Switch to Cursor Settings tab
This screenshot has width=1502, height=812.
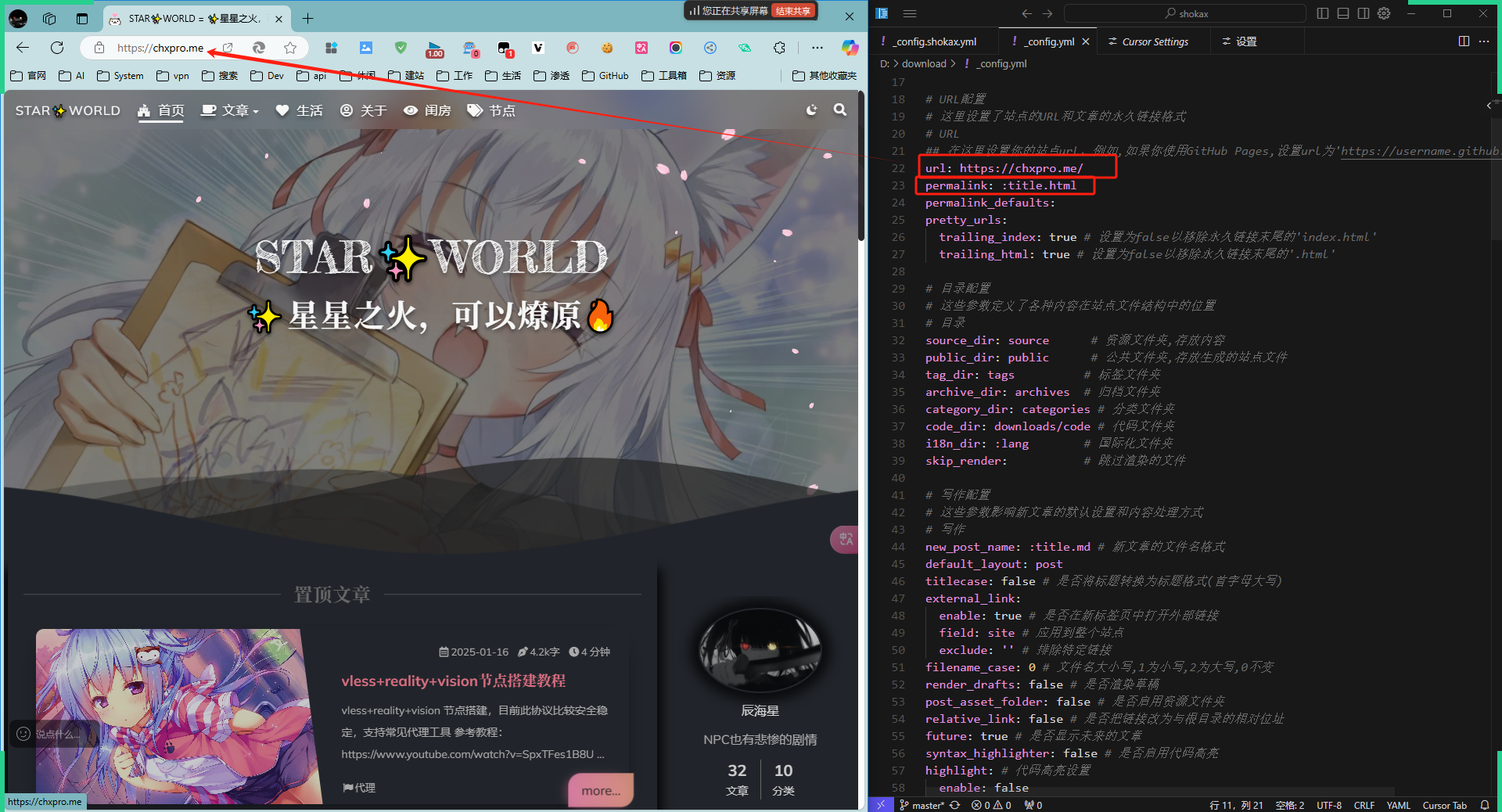click(x=1153, y=41)
